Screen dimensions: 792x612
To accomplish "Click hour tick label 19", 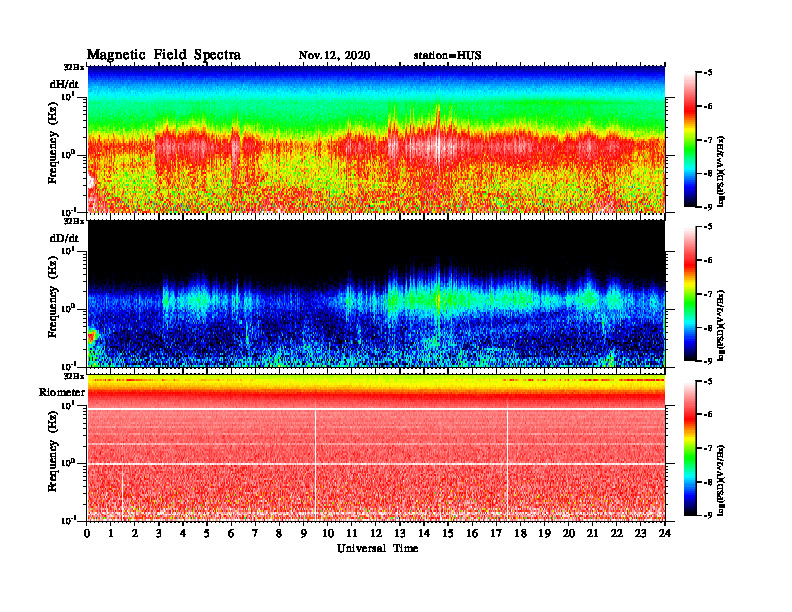I will pyautogui.click(x=544, y=533).
